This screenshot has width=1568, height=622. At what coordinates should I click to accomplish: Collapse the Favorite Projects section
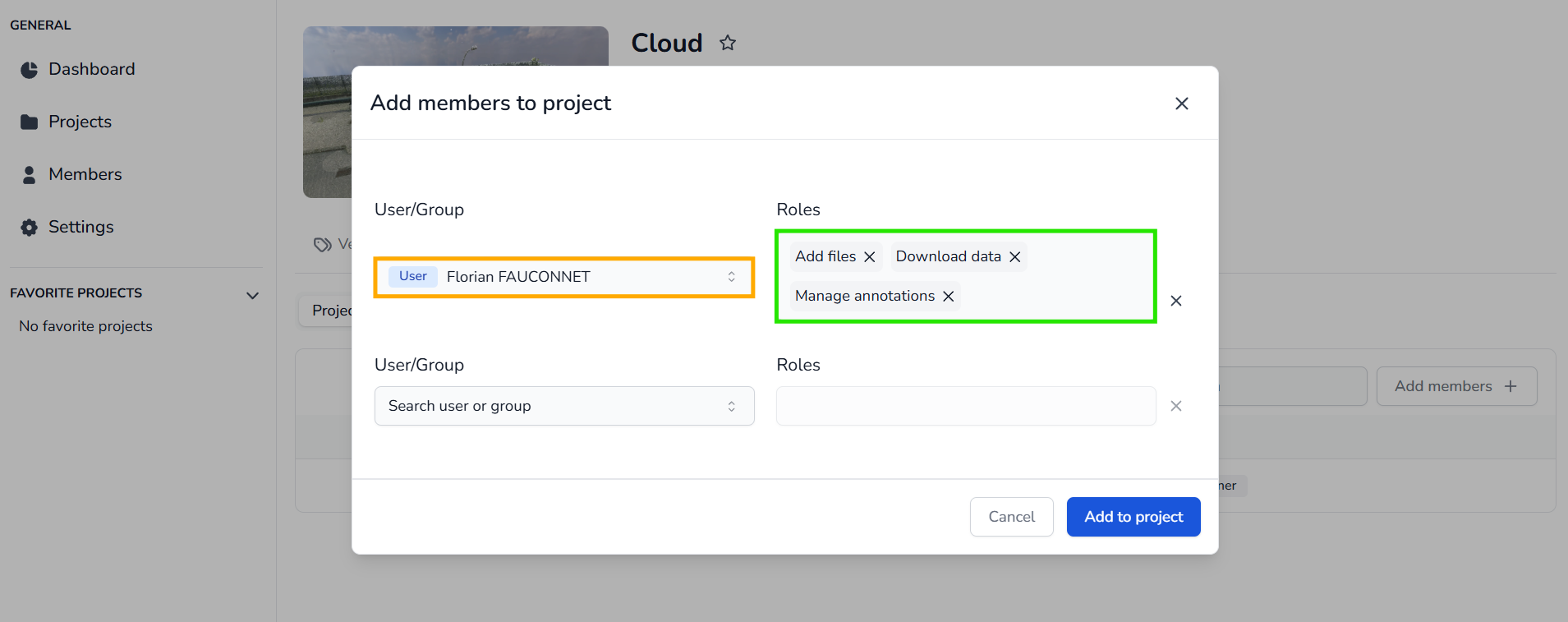pyautogui.click(x=252, y=295)
